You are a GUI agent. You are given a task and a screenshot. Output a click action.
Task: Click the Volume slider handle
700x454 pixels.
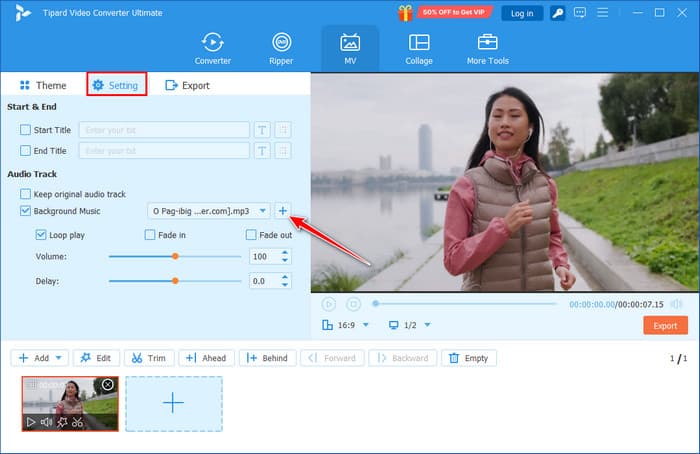tap(175, 257)
